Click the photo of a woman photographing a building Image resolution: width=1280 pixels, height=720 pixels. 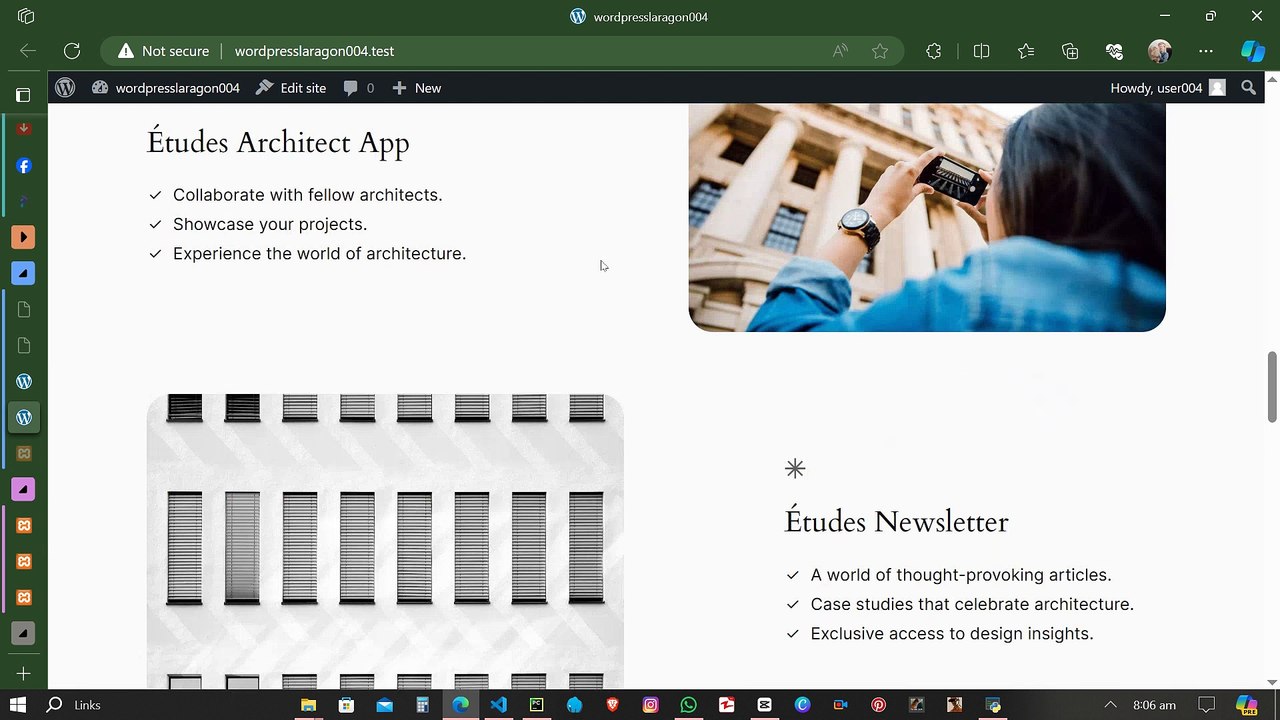[927, 217]
